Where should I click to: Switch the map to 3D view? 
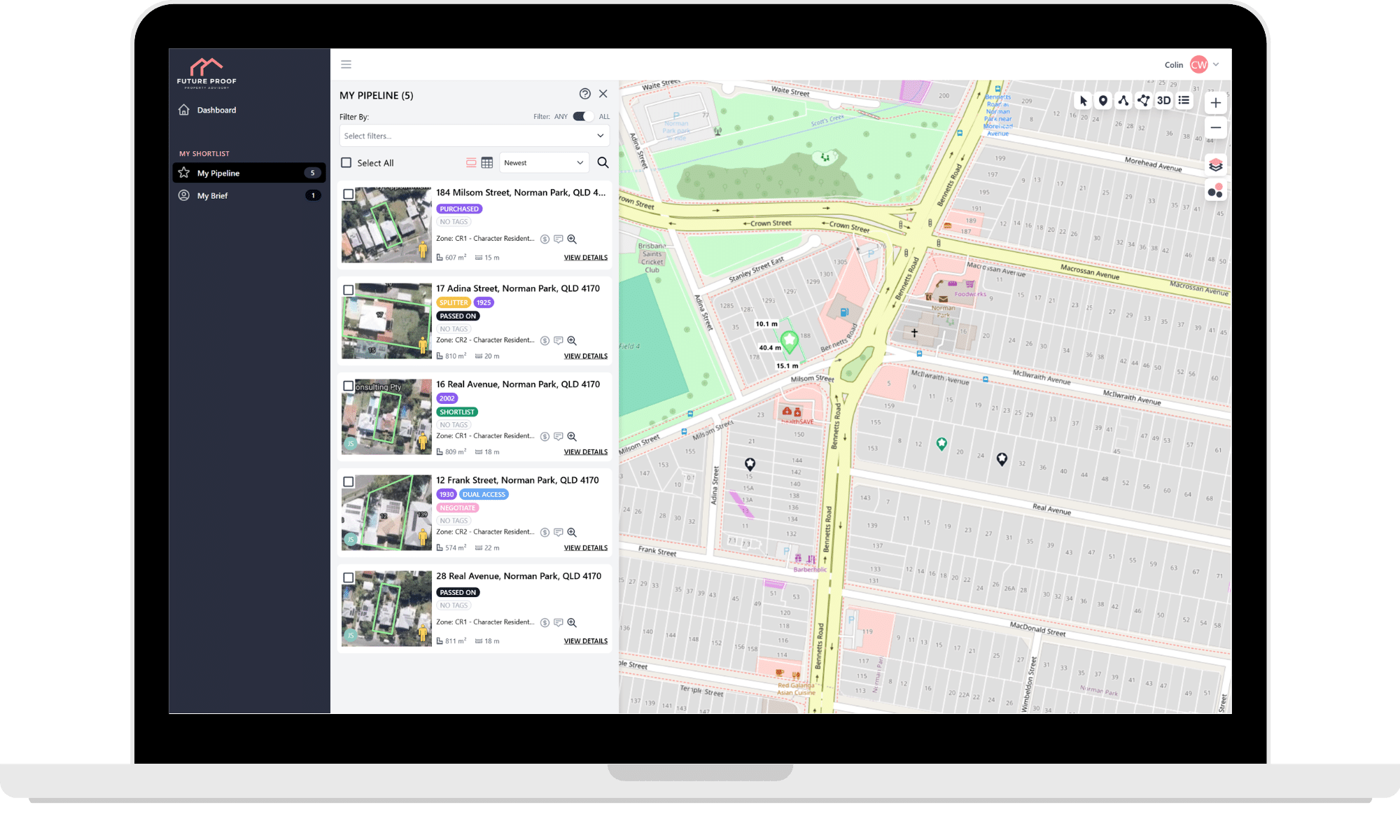1164,101
